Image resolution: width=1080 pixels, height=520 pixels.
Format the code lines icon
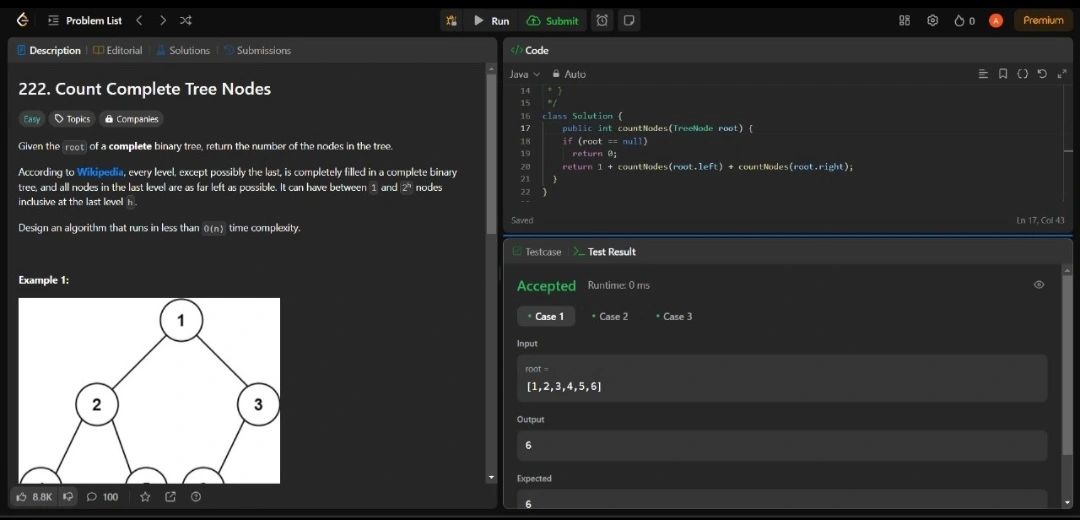[x=983, y=74]
